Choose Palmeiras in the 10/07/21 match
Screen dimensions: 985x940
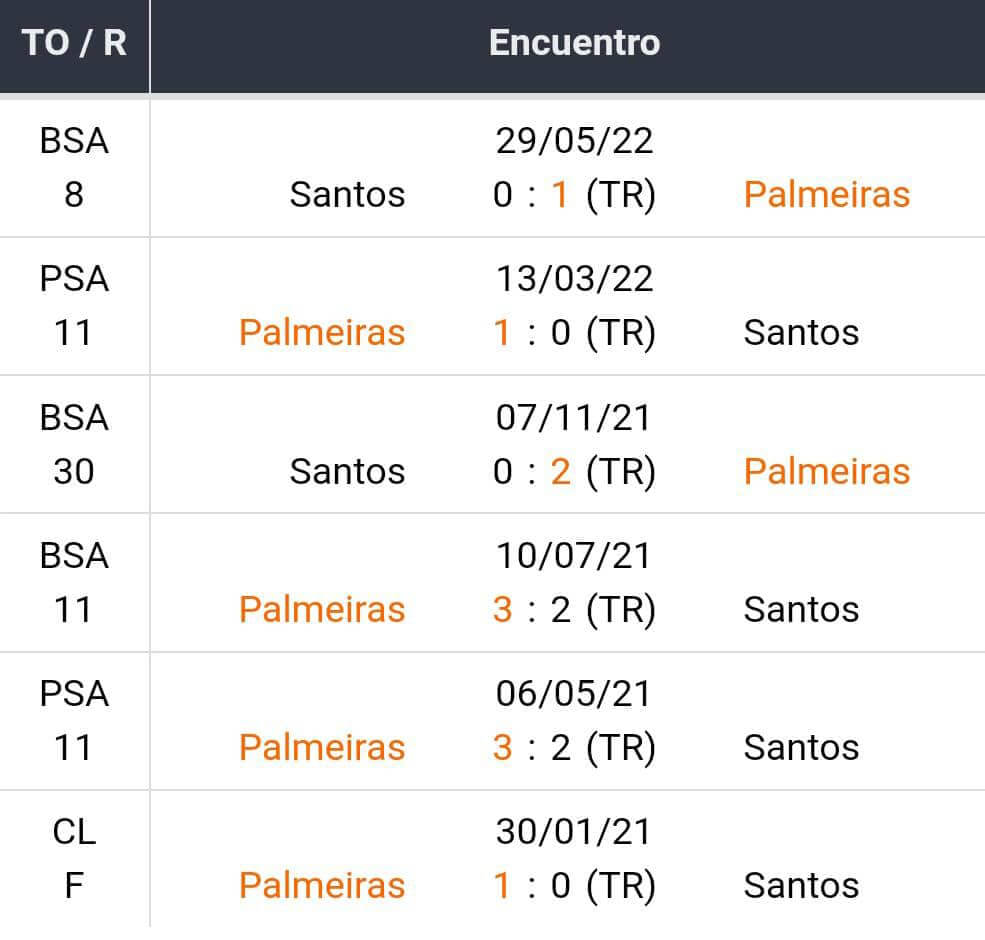pyautogui.click(x=322, y=609)
